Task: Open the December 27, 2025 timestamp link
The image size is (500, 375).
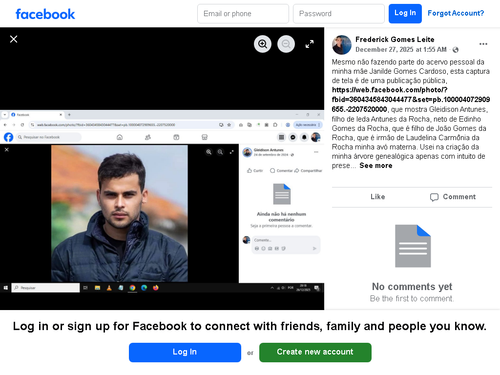Action: click(401, 50)
